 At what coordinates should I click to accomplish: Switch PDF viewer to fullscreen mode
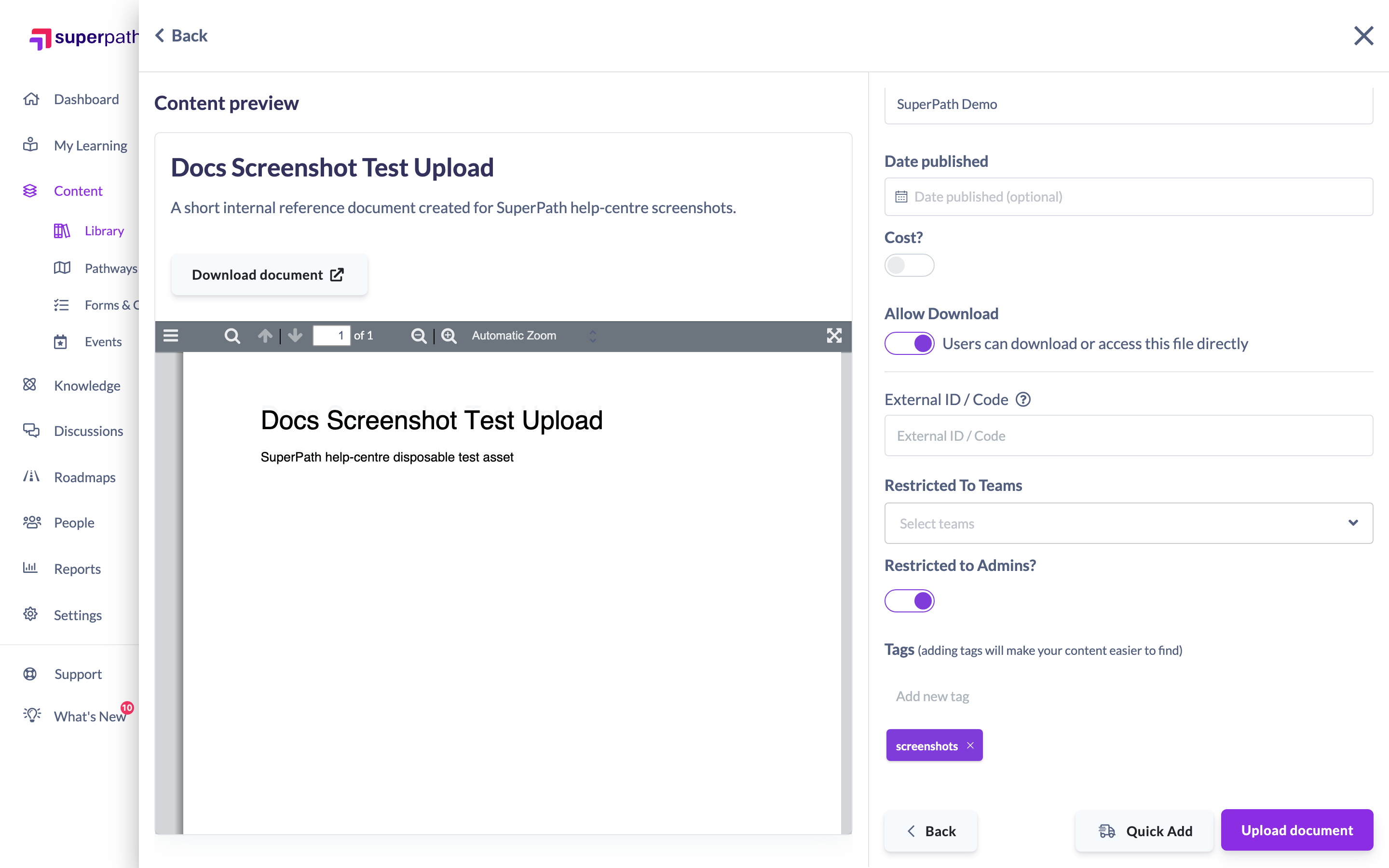834,336
